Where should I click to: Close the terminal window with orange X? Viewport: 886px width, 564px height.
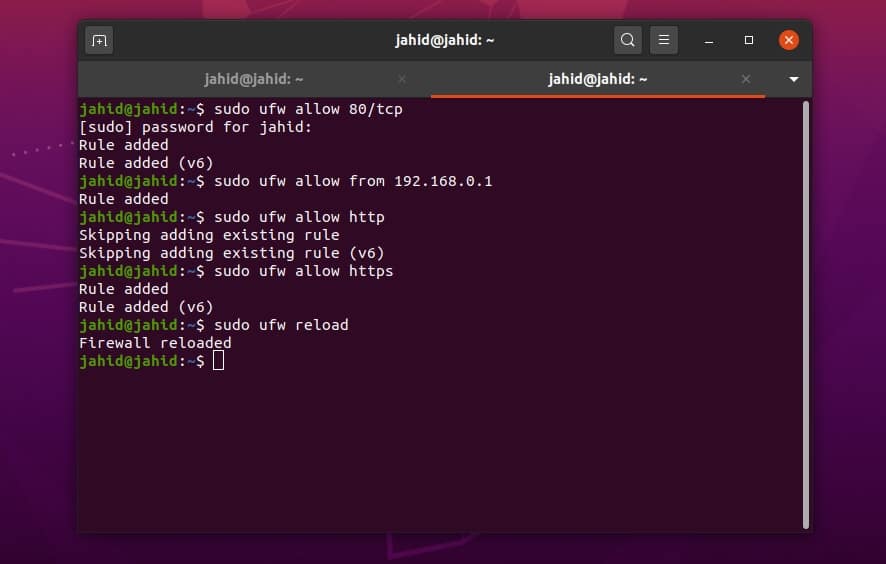click(x=789, y=40)
